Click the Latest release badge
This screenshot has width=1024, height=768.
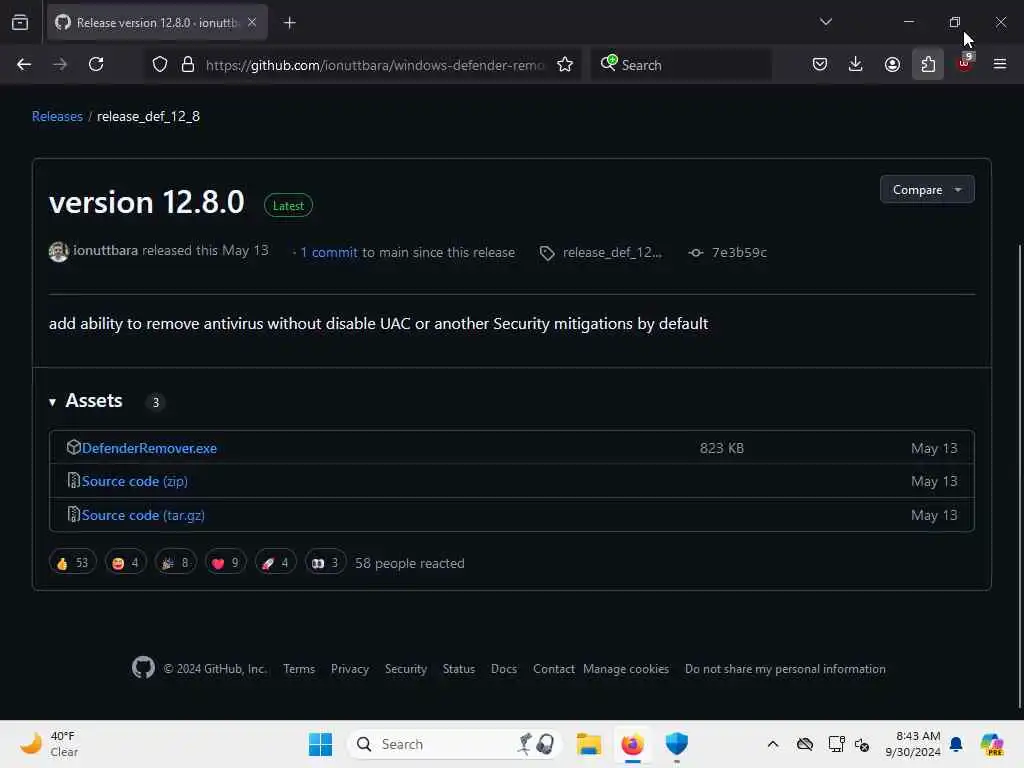288,205
